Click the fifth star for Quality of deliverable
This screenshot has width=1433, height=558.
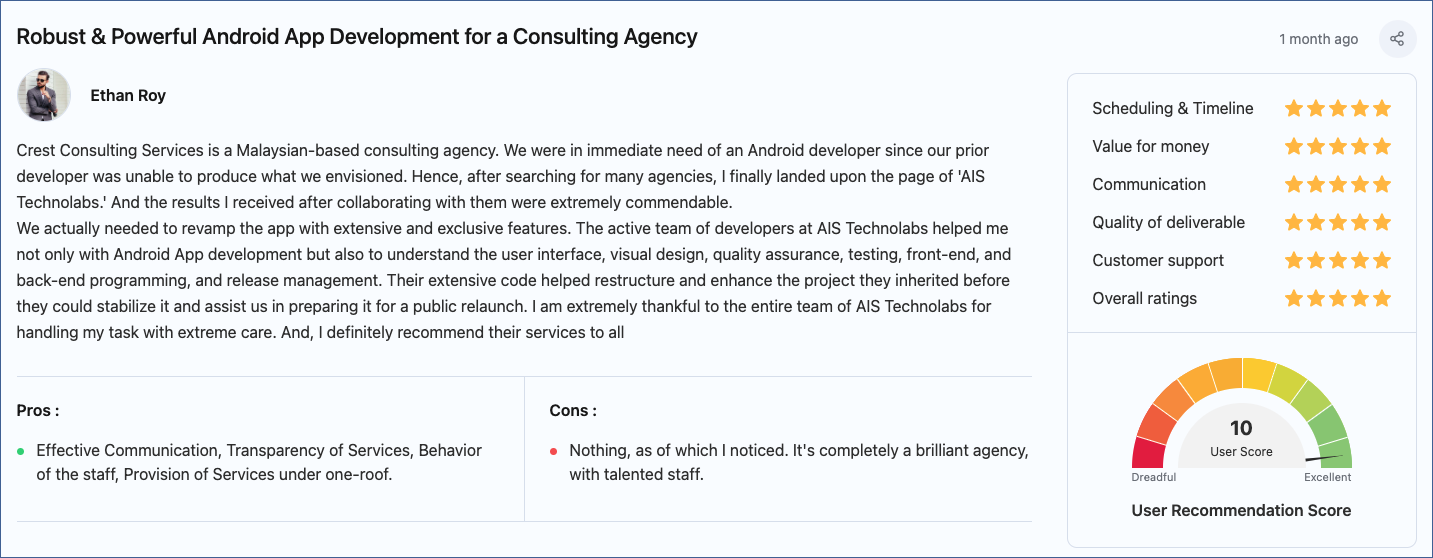click(x=1382, y=222)
